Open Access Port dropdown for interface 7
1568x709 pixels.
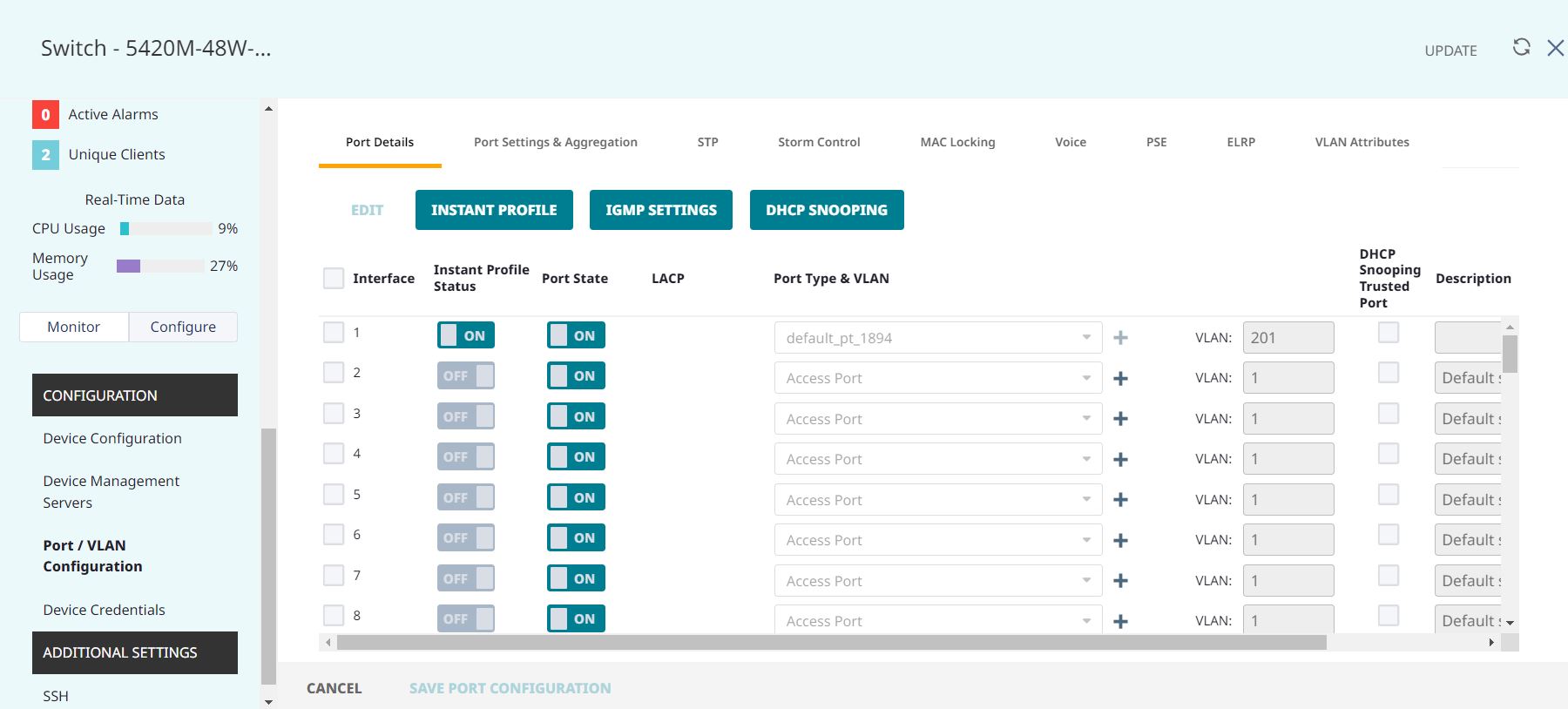click(x=937, y=581)
